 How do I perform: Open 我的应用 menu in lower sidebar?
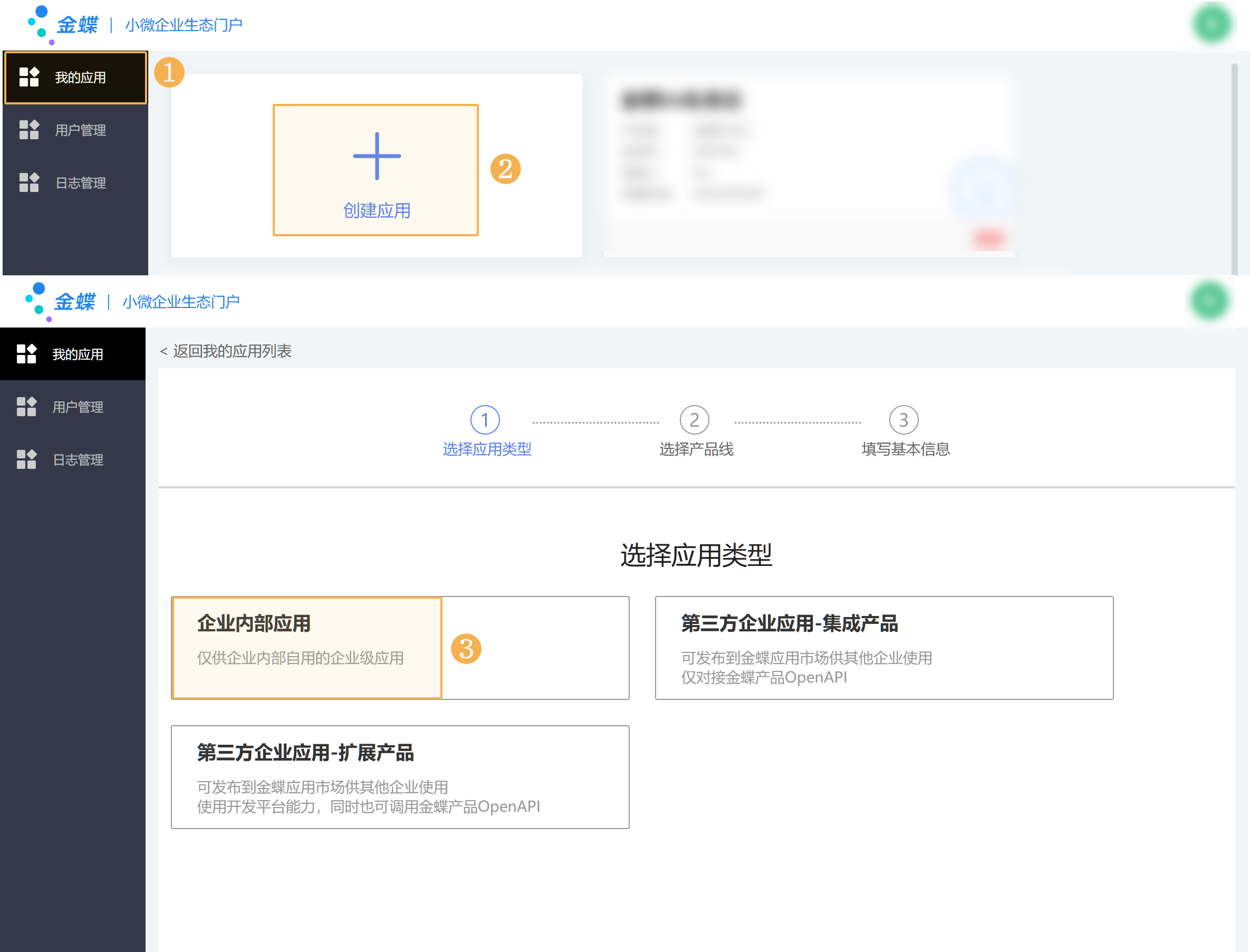click(78, 354)
